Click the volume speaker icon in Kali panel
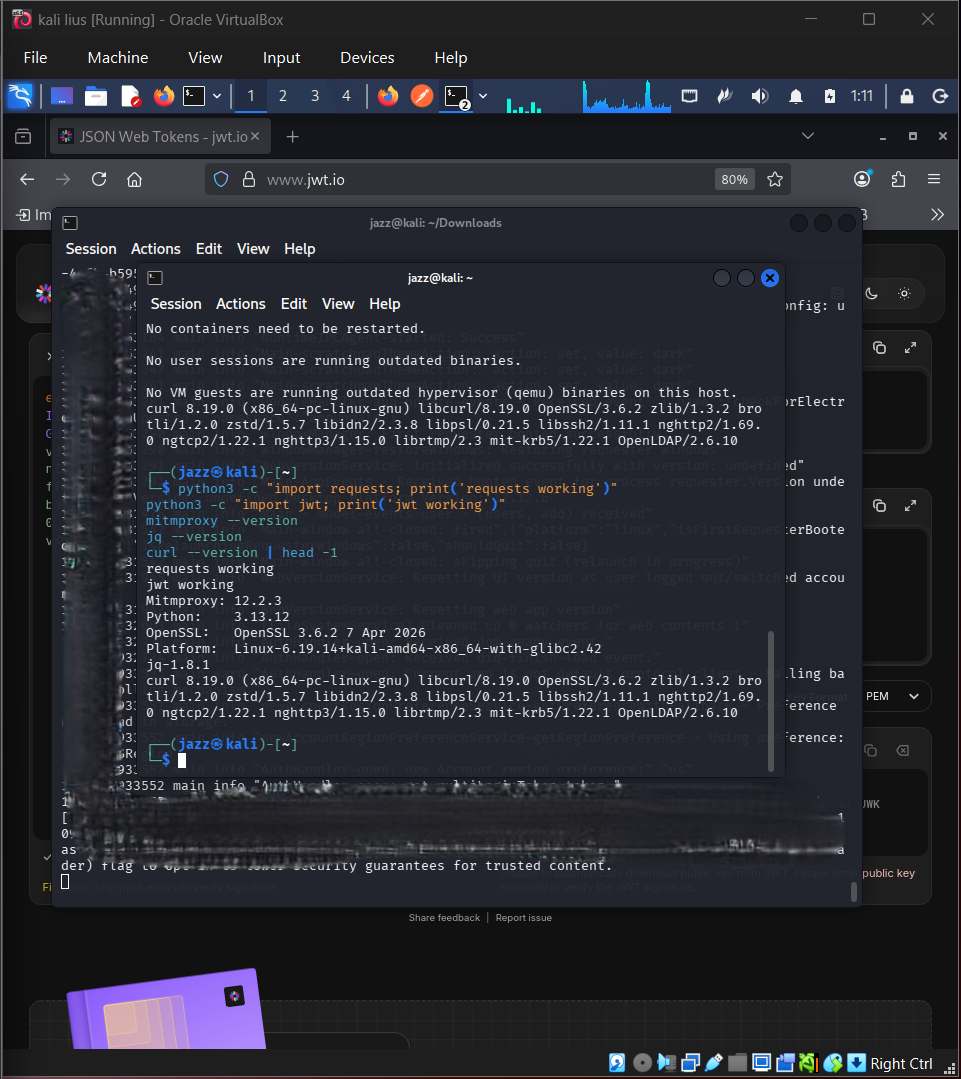Screen dimensions: 961x1079 [759, 96]
